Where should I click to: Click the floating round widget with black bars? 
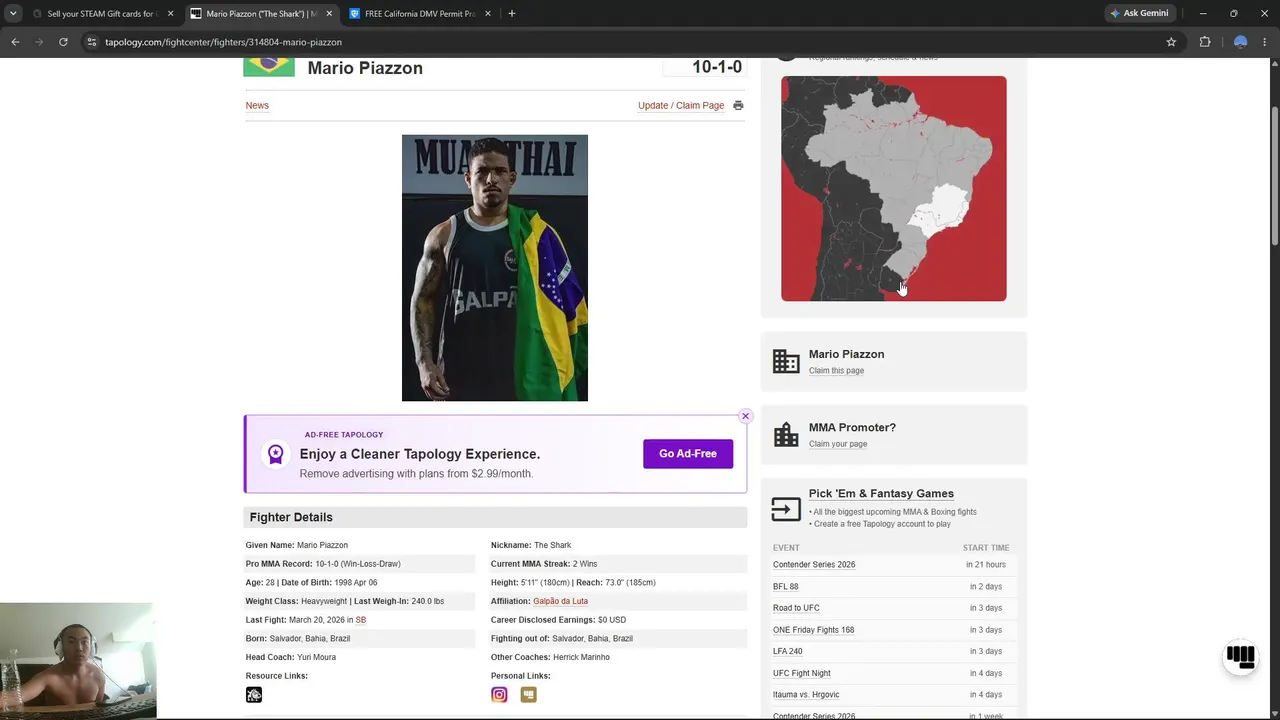coord(1240,657)
